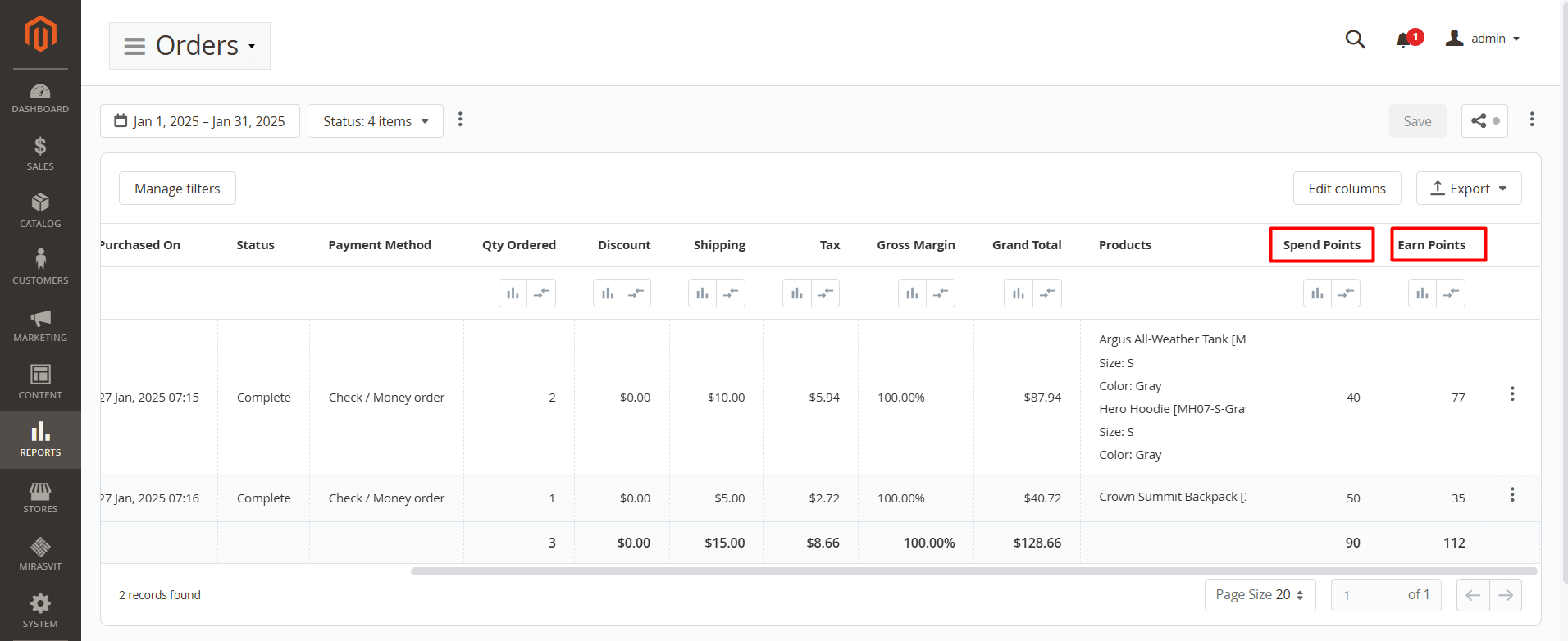
Task: Click compare arrows icon under Grand Total
Action: (1047, 293)
